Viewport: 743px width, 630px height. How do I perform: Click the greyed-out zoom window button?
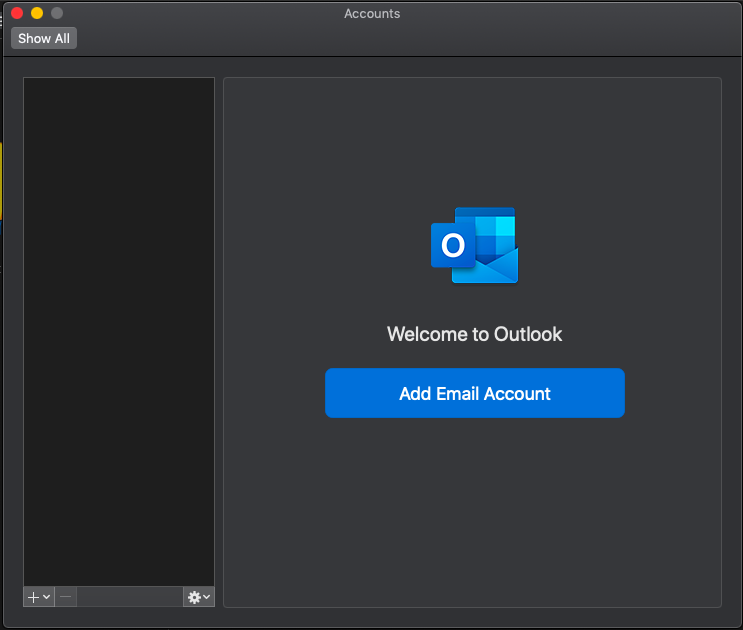[57, 13]
